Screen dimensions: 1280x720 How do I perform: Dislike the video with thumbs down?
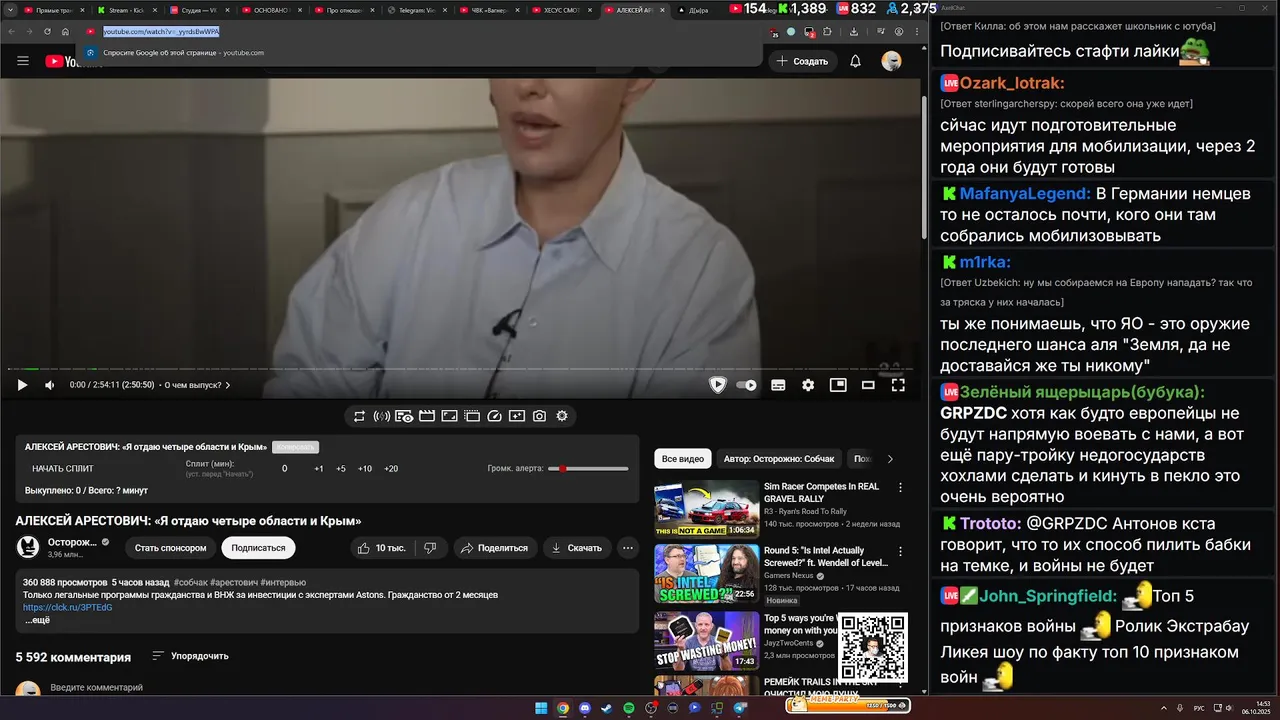[x=431, y=548]
